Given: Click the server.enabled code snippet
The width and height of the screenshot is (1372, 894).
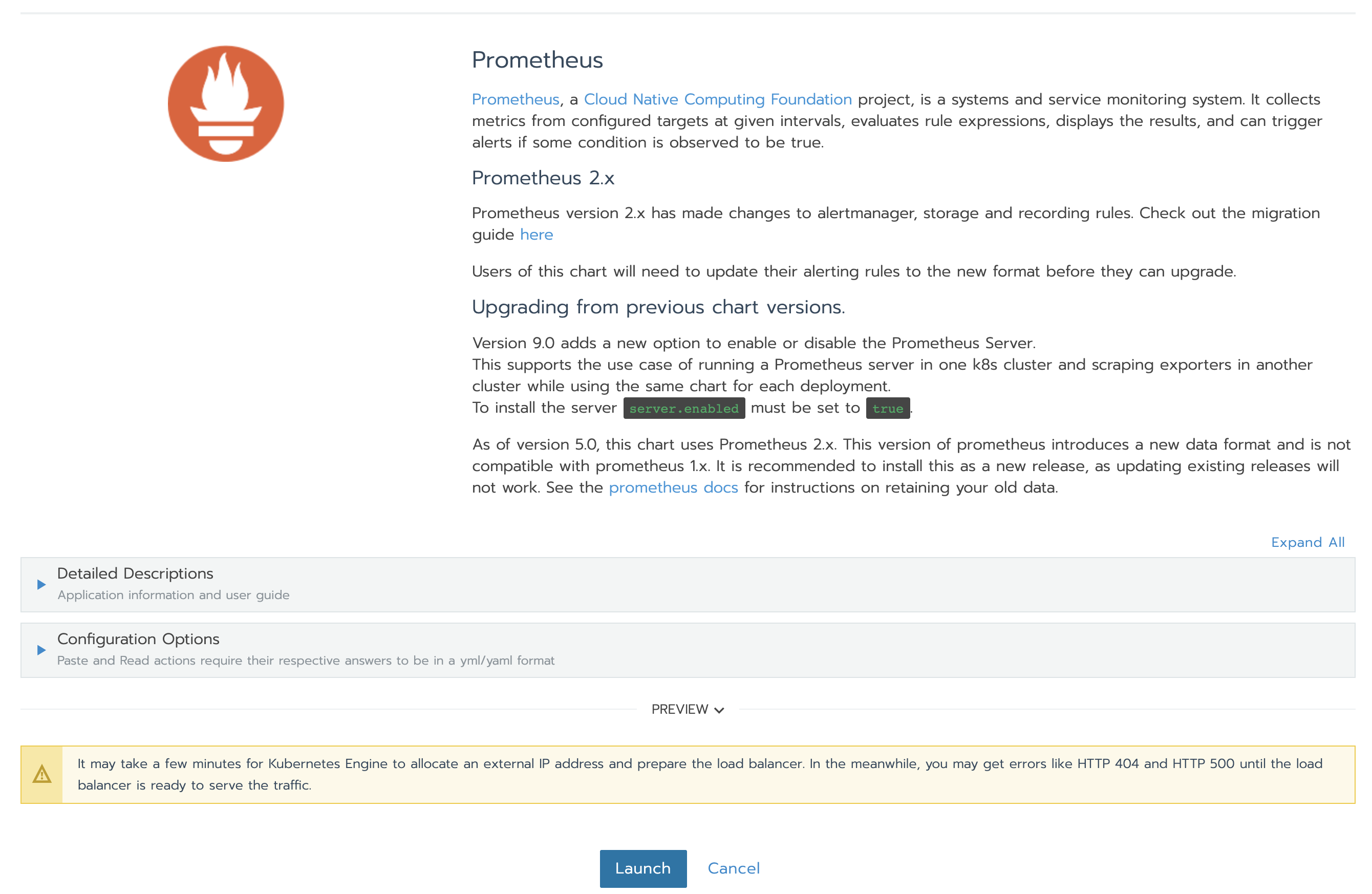Looking at the screenshot, I should tap(683, 408).
